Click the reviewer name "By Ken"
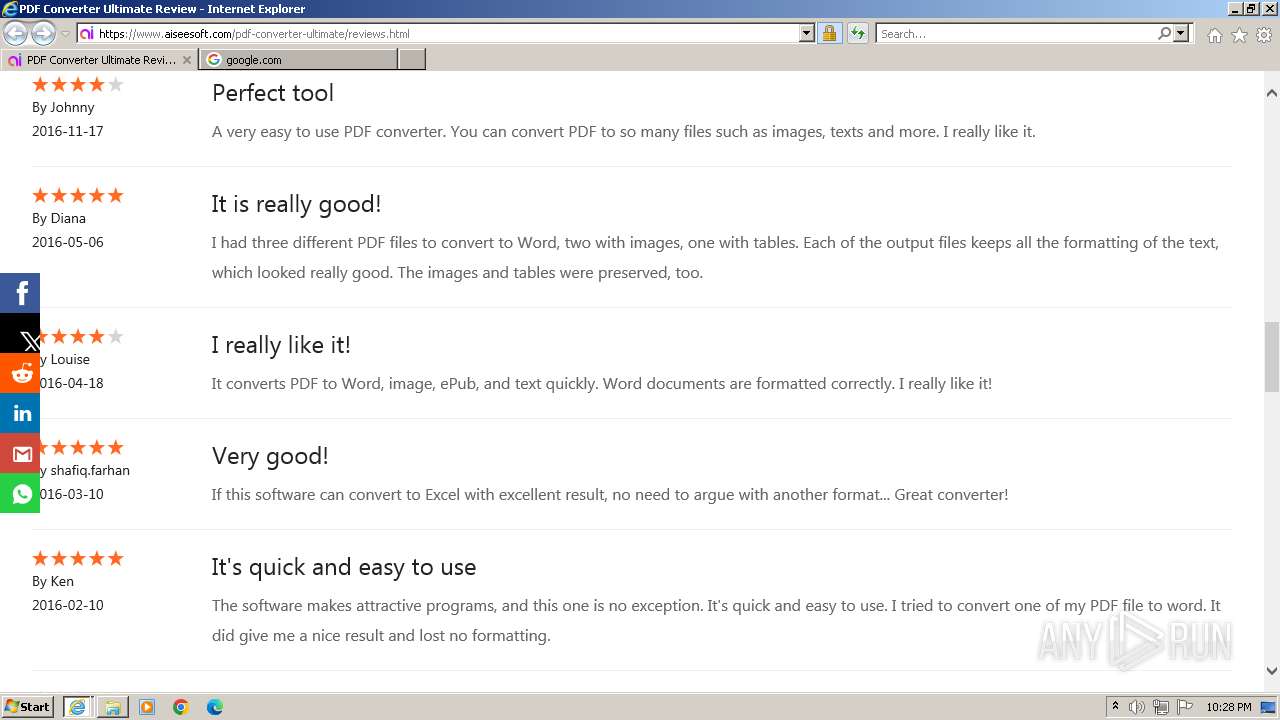Viewport: 1280px width, 720px height. 53,581
